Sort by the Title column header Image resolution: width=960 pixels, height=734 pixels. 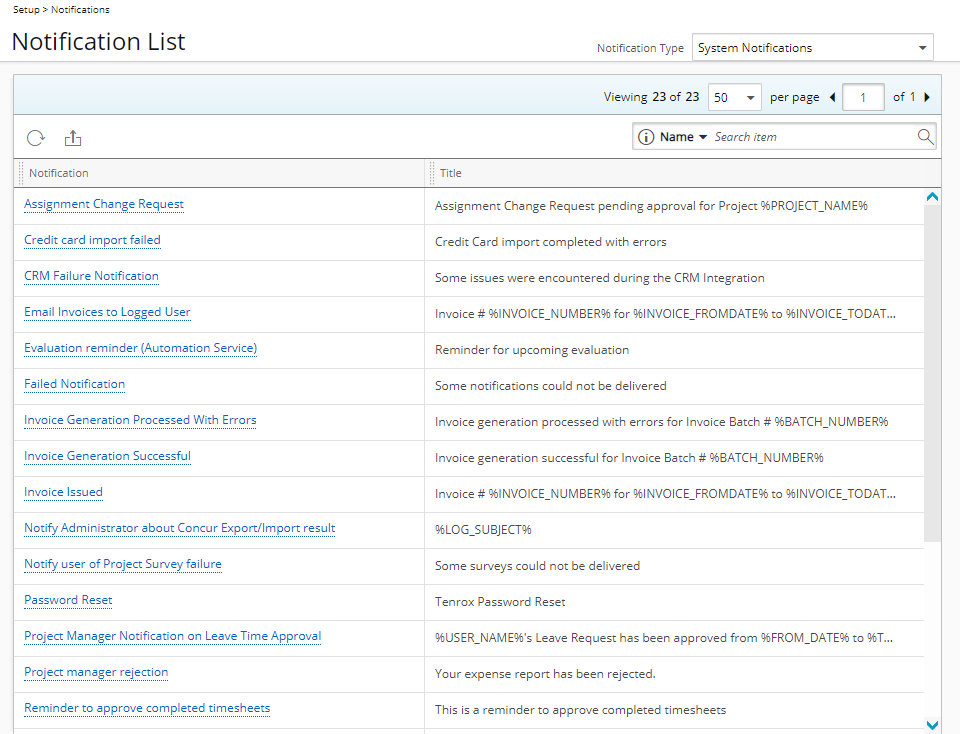coord(451,173)
